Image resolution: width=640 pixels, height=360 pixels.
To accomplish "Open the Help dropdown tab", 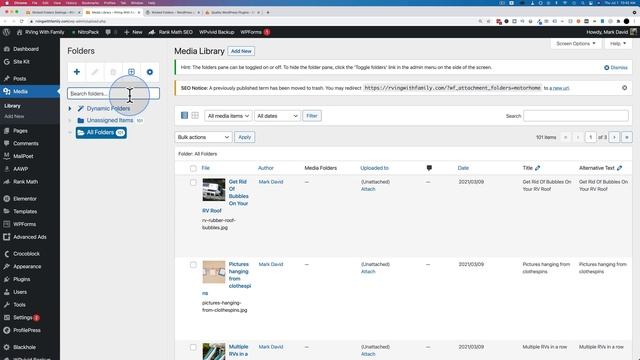I will 618,43.
